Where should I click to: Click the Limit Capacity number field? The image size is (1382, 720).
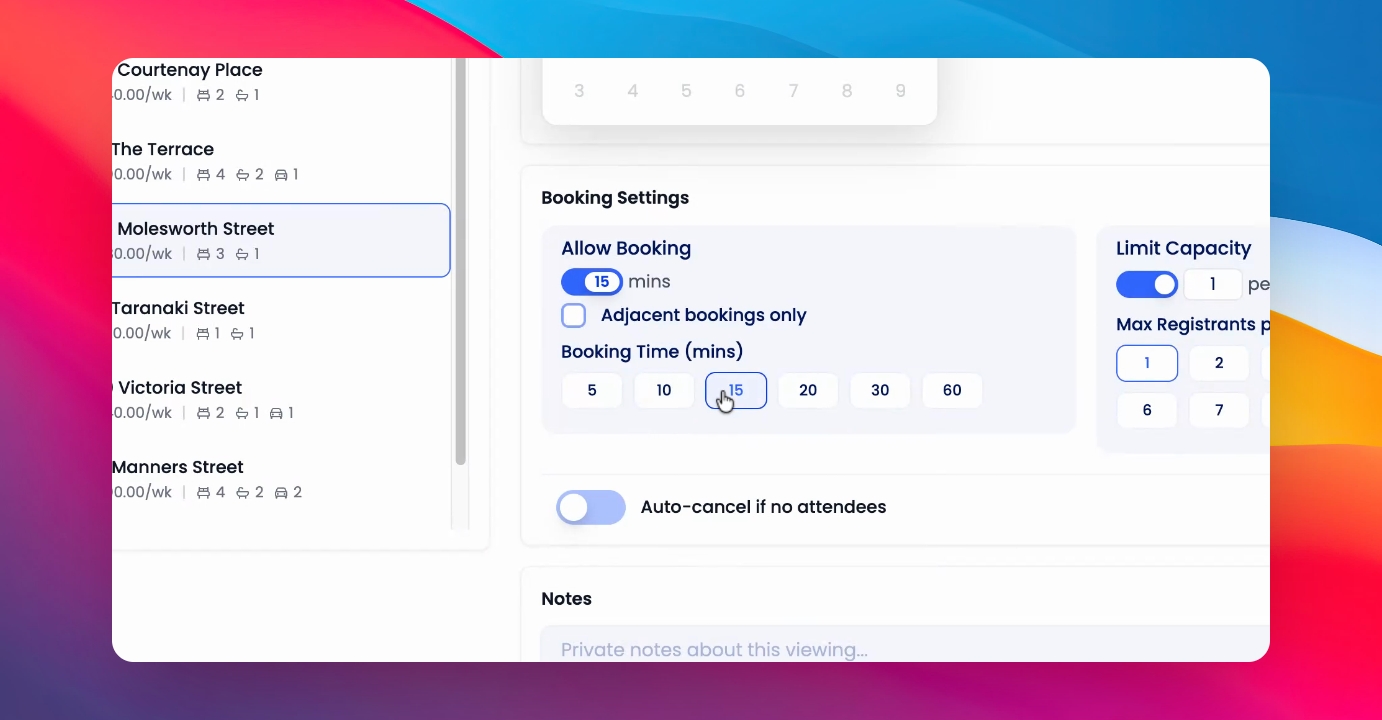(1213, 285)
